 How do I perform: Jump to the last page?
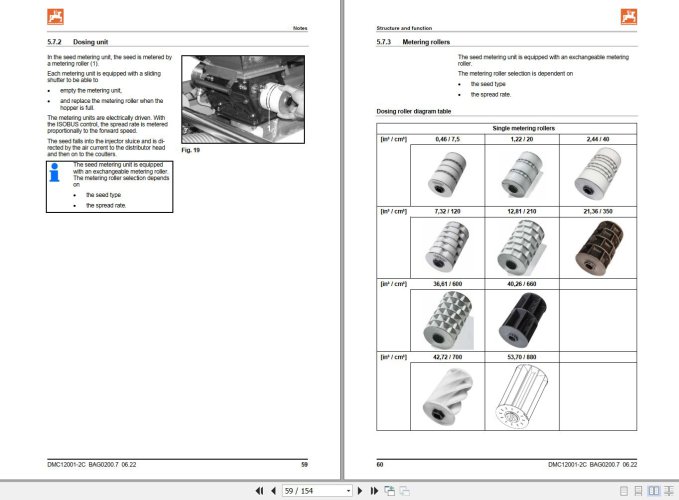374,490
